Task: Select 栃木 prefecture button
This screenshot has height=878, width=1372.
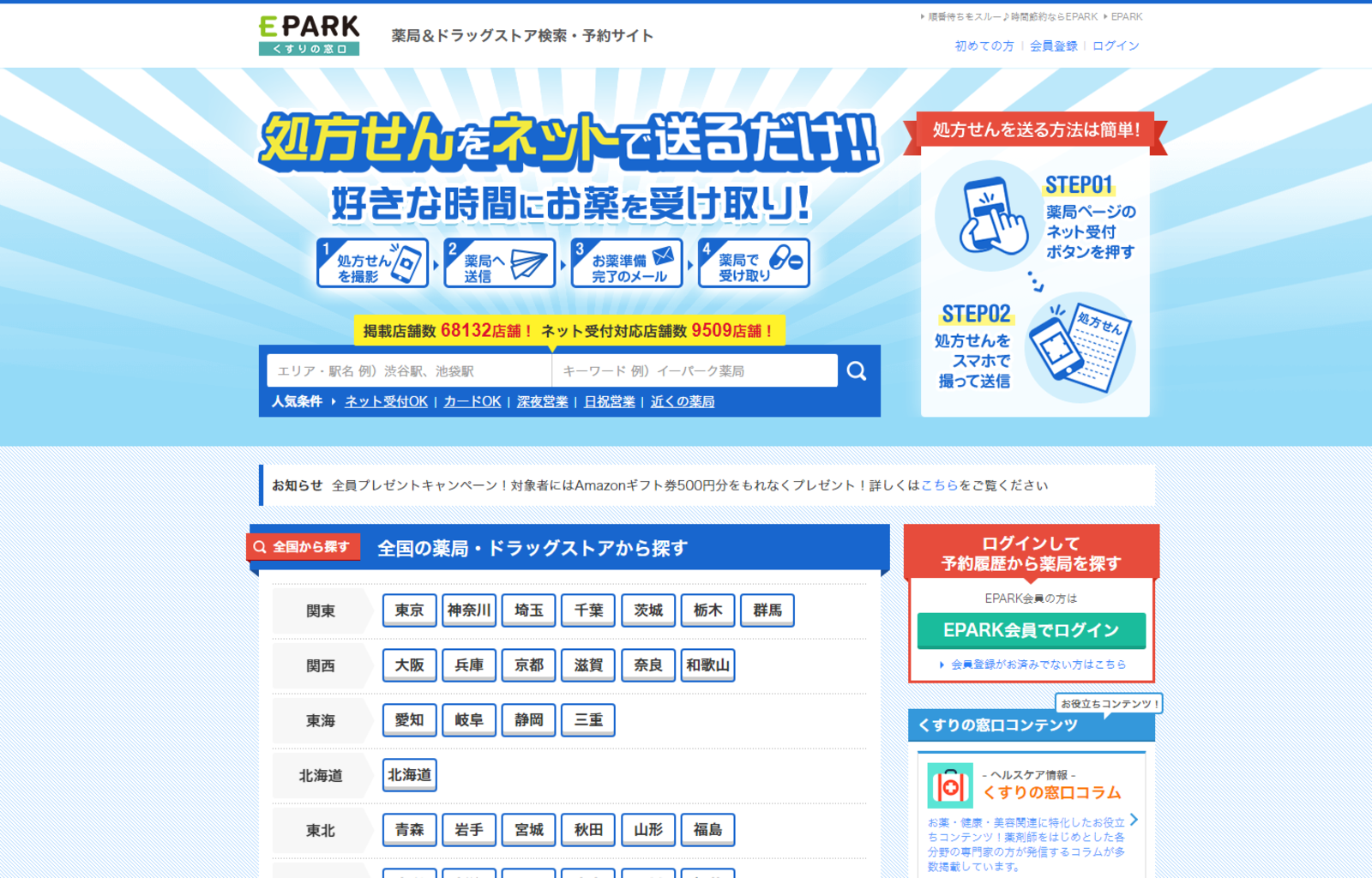Action: 707,610
